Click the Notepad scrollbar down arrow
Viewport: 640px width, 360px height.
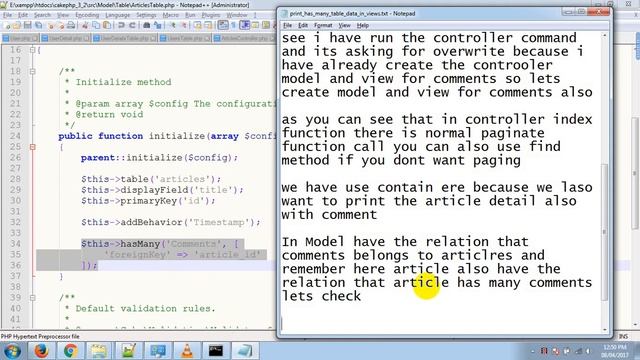point(604,329)
